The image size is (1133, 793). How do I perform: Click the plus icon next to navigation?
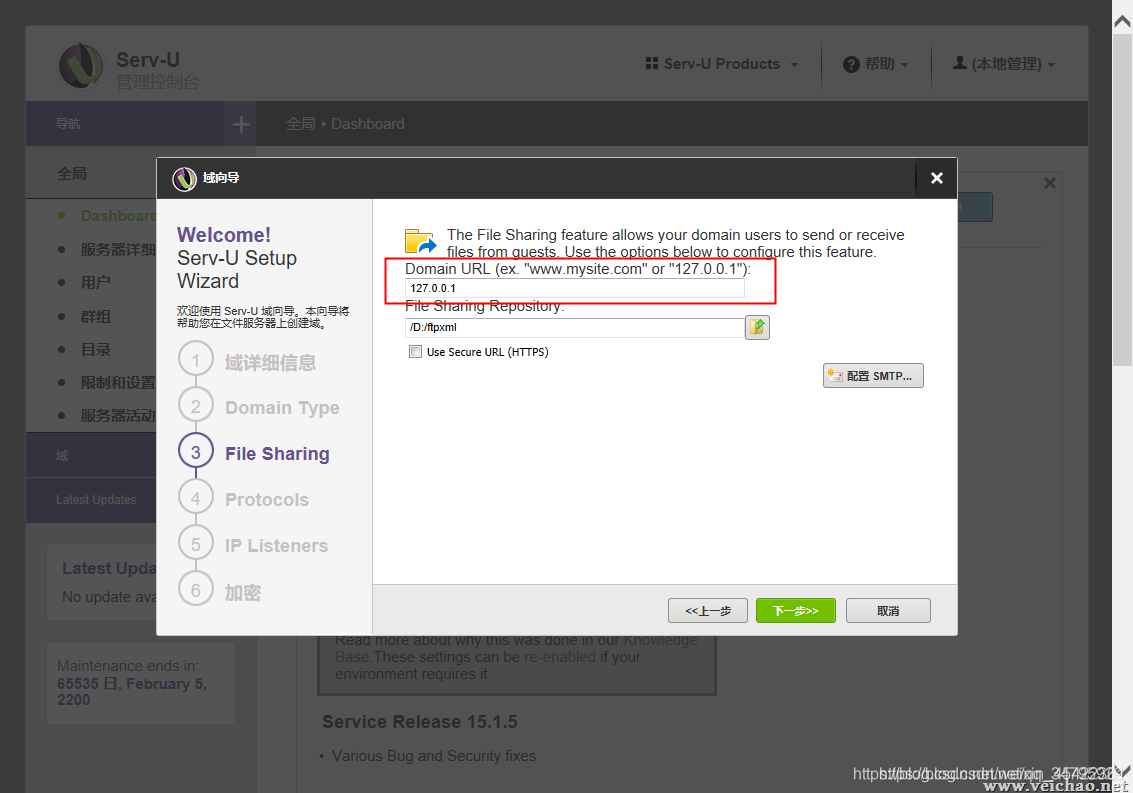click(241, 124)
